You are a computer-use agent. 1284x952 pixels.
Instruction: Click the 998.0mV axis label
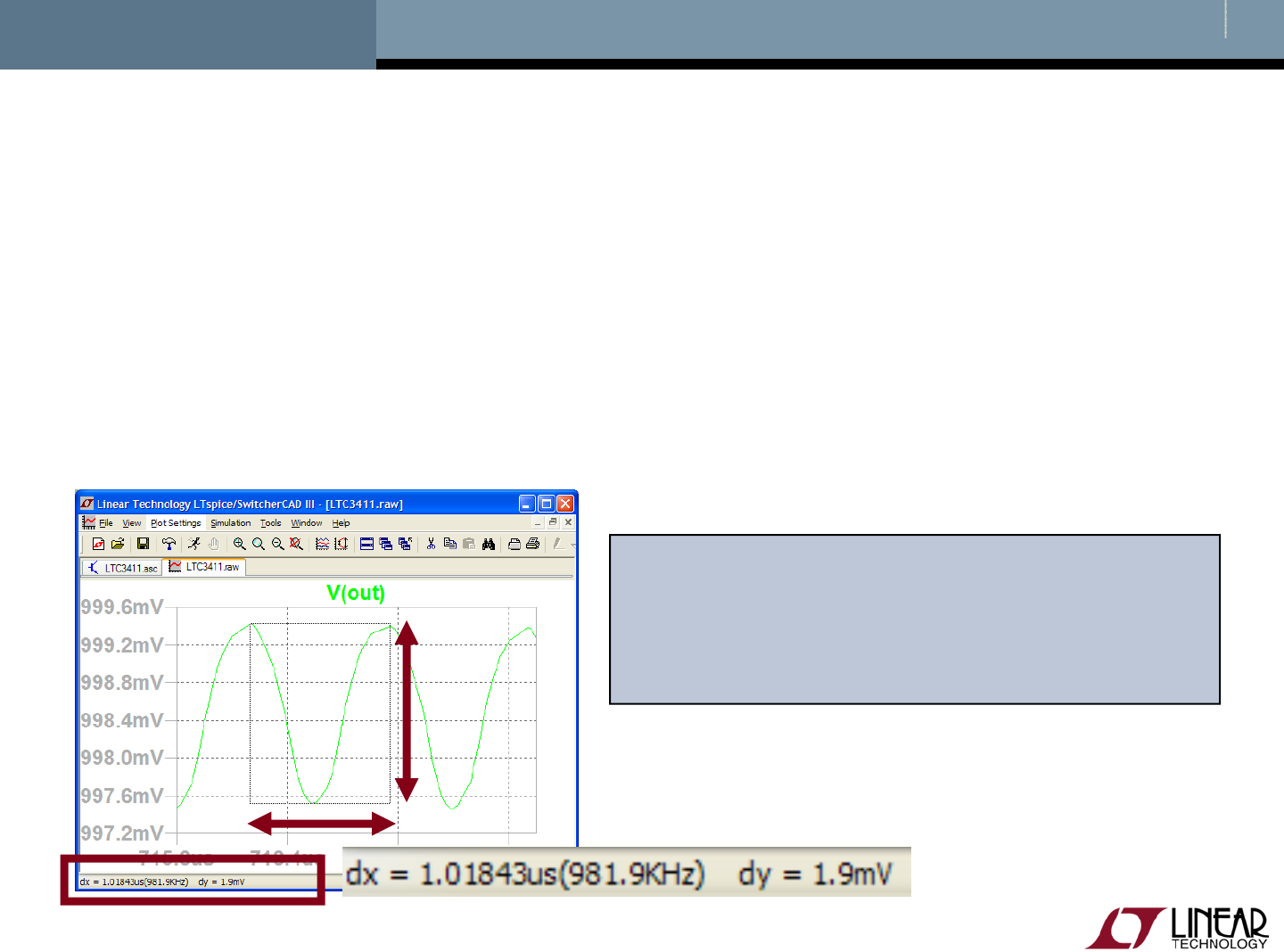pos(122,758)
